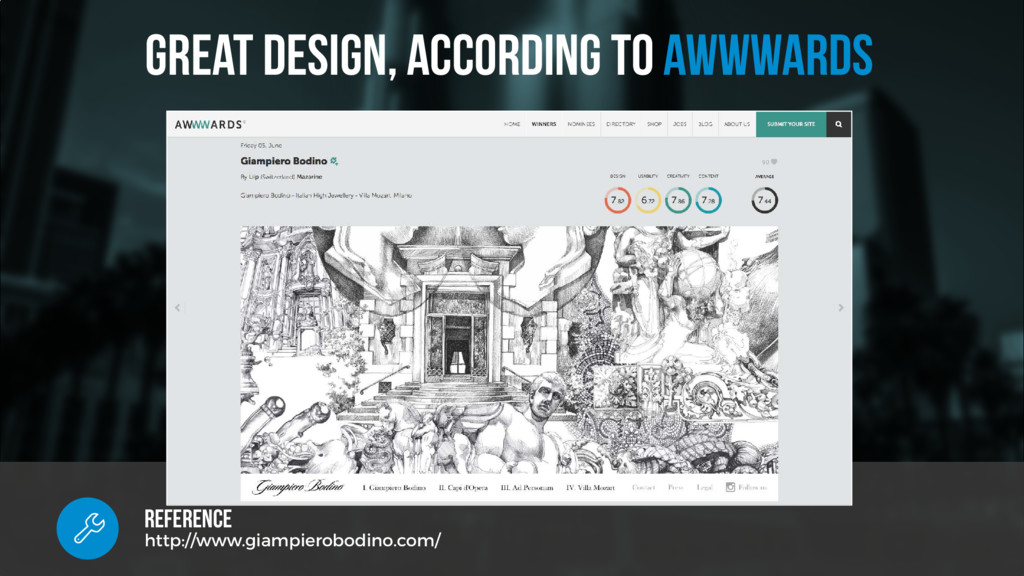Viewport: 1024px width, 576px height.
Task: Click the Giampiero Bodino title
Action: tap(283, 161)
